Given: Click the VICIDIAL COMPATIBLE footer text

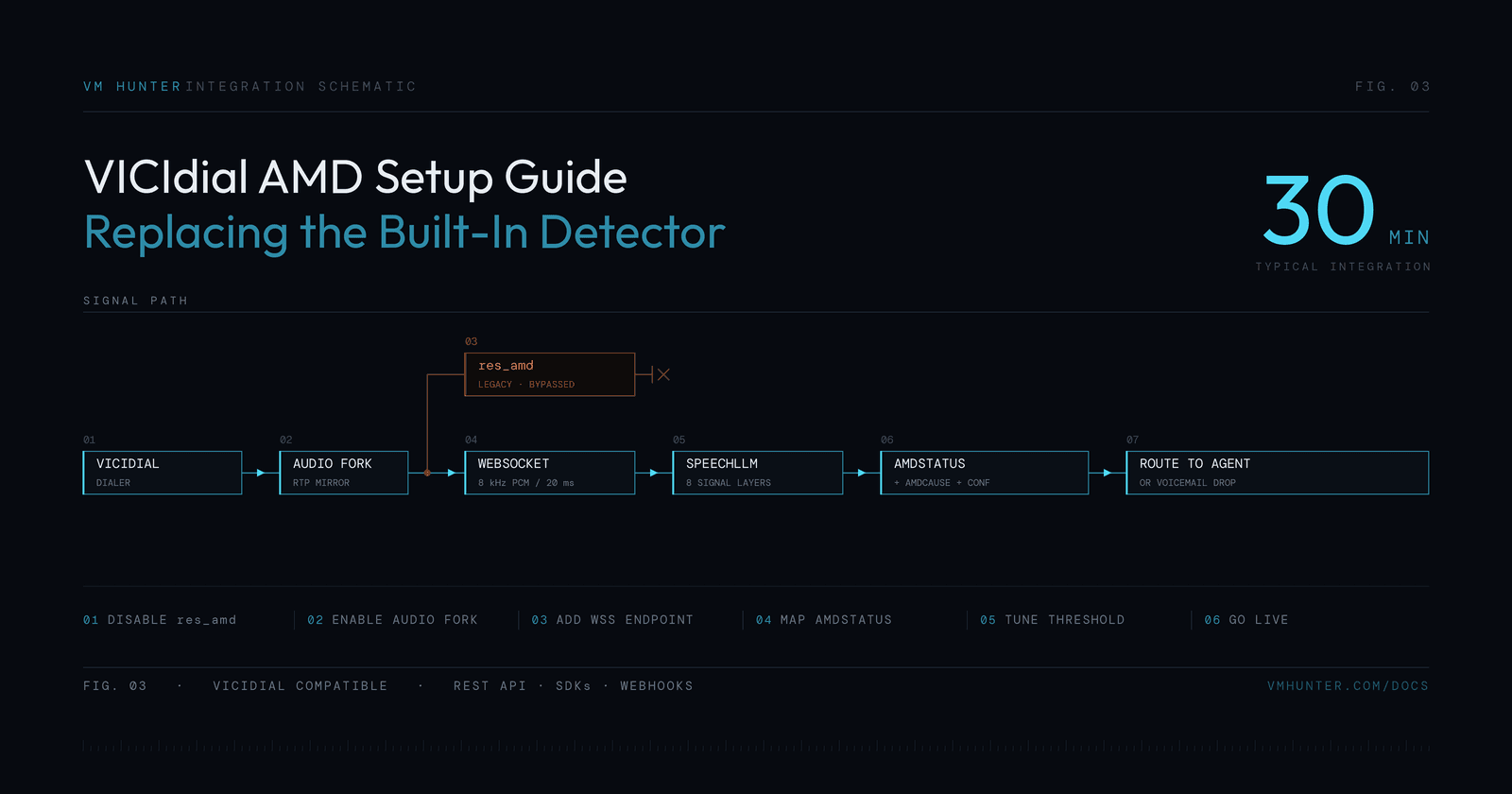Looking at the screenshot, I should (301, 686).
